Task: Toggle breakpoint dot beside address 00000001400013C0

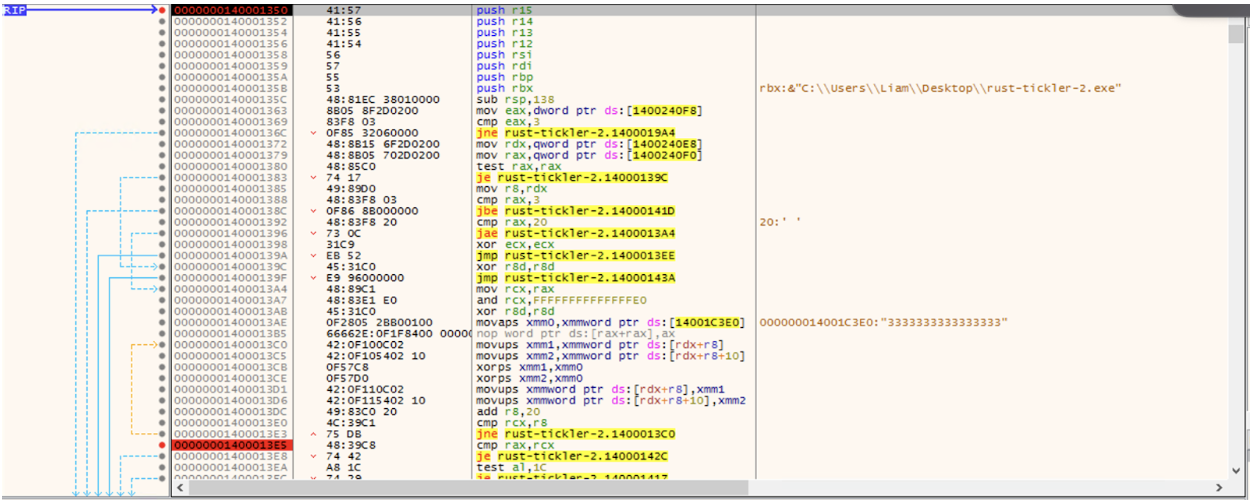Action: coord(162,346)
